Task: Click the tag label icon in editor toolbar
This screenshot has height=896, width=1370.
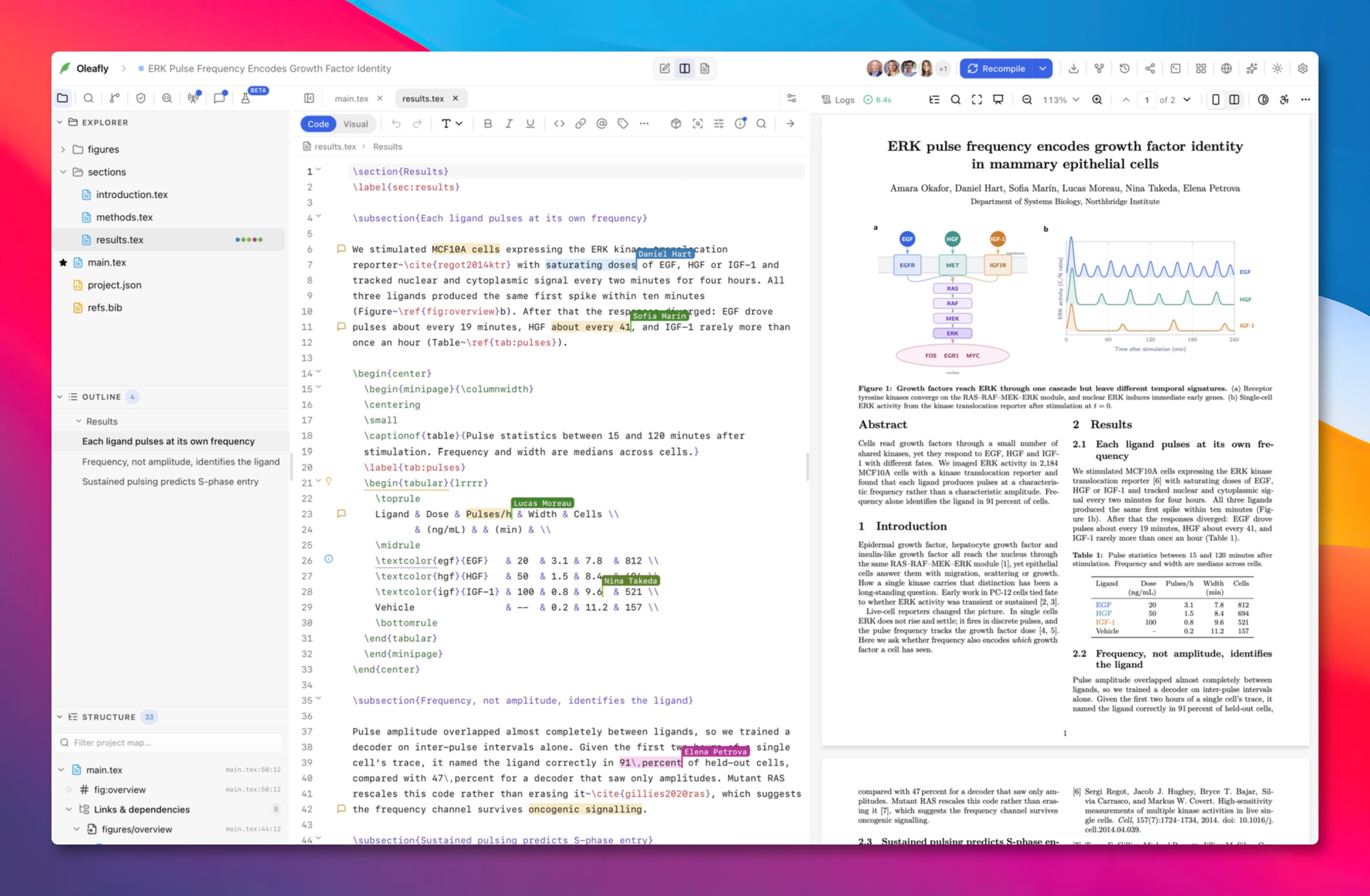Action: tap(623, 124)
